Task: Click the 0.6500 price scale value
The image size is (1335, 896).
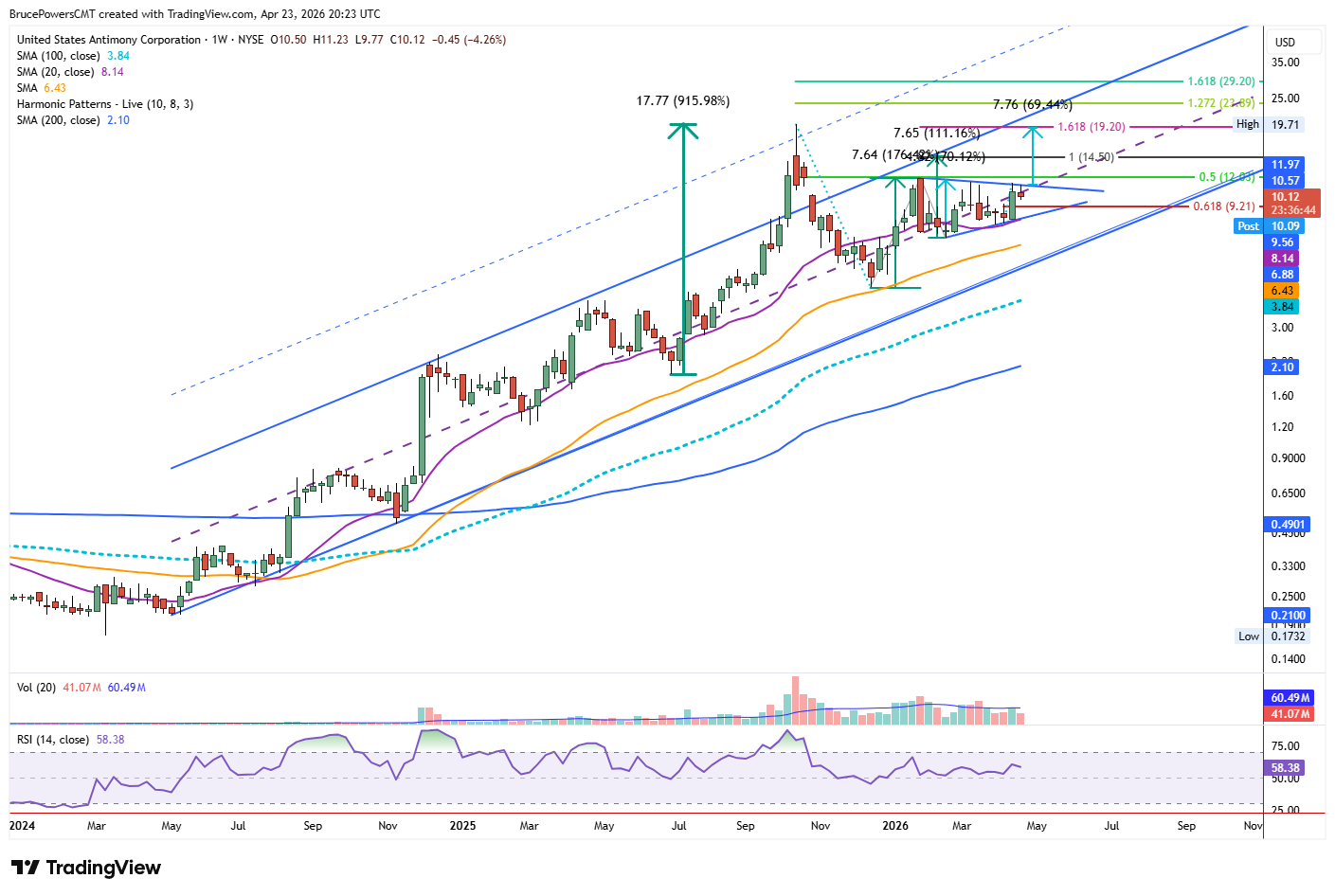Action: pos(1289,493)
